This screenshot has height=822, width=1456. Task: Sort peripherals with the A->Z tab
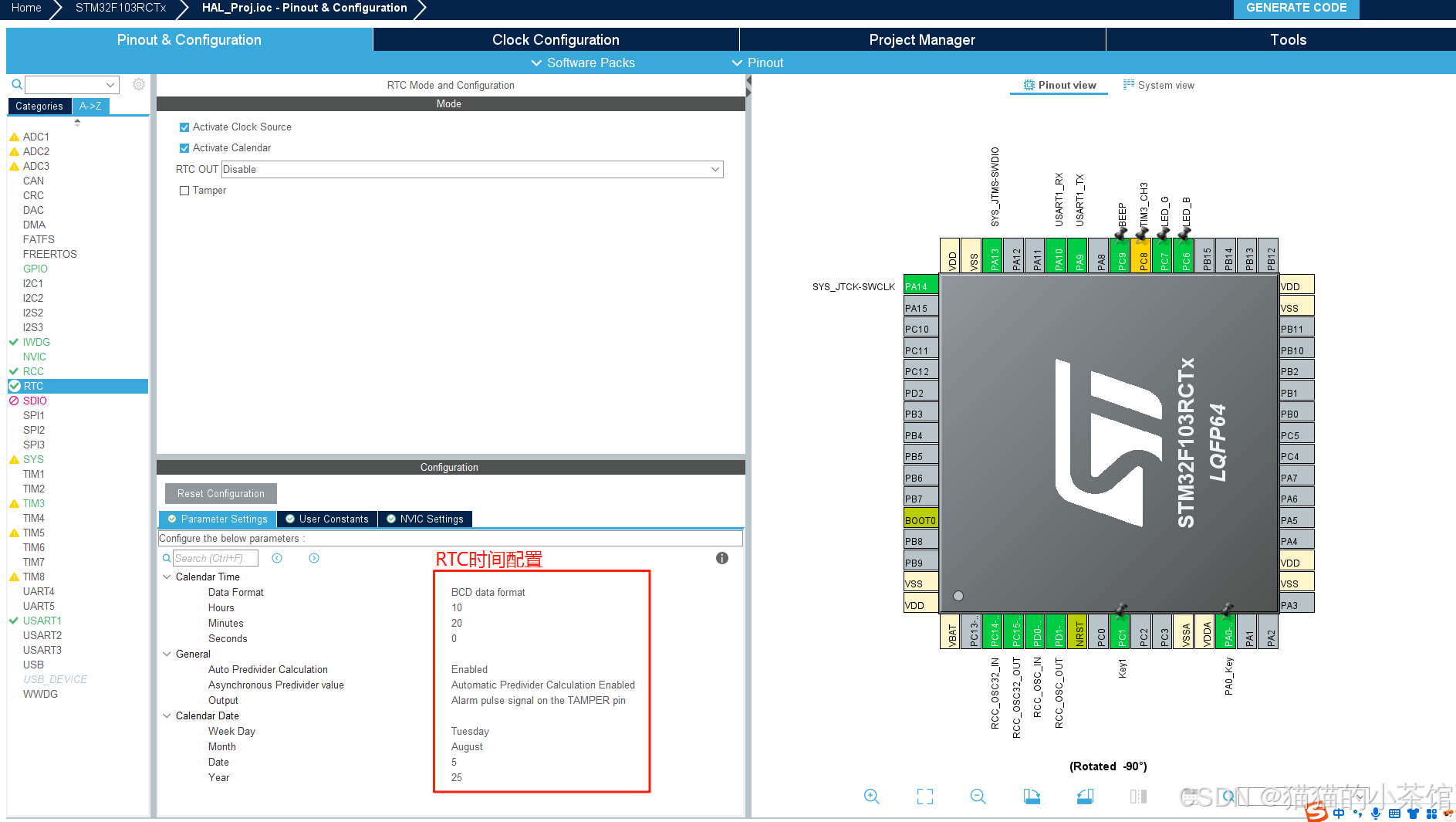pyautogui.click(x=90, y=106)
